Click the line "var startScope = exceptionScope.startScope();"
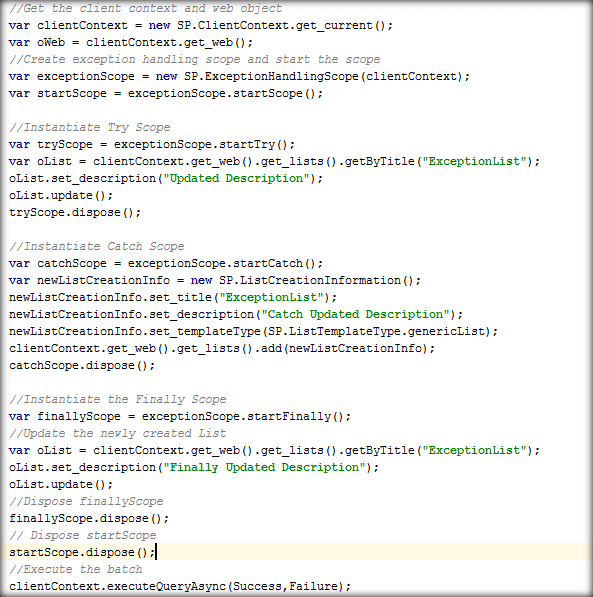Viewport: 593px width, 597px height. (x=166, y=93)
